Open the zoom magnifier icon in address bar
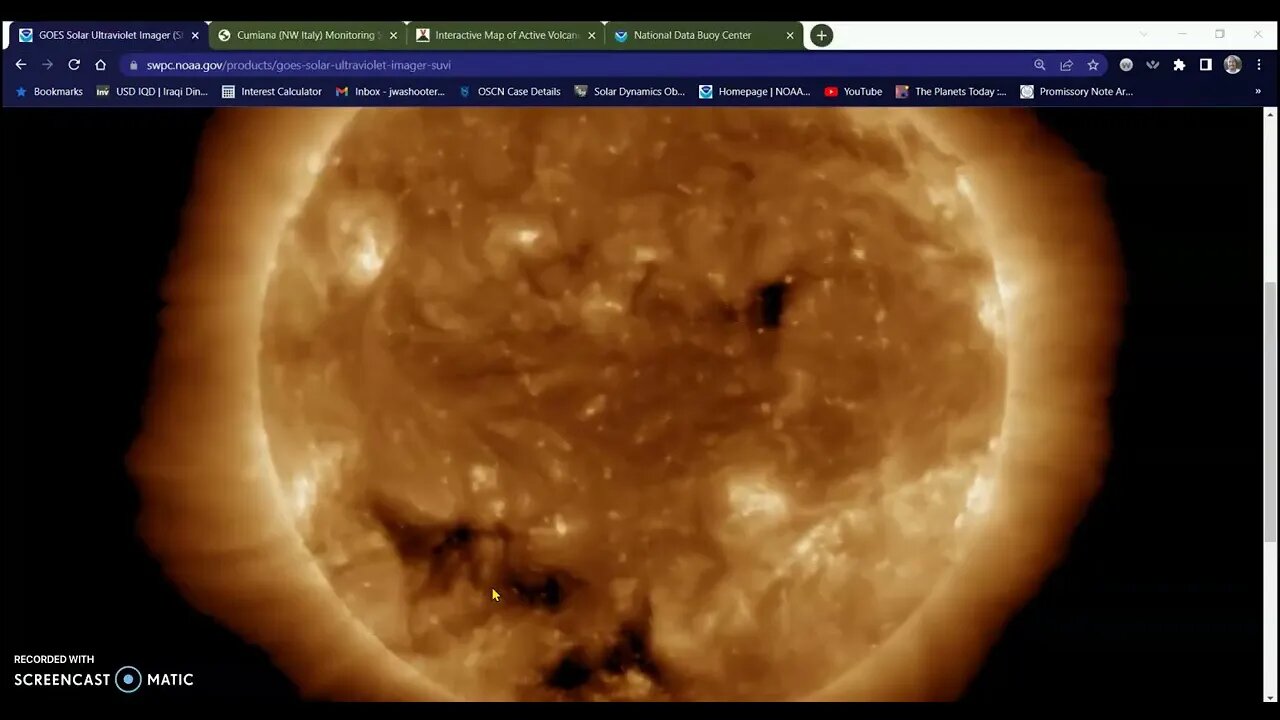The height and width of the screenshot is (720, 1280). (1040, 65)
